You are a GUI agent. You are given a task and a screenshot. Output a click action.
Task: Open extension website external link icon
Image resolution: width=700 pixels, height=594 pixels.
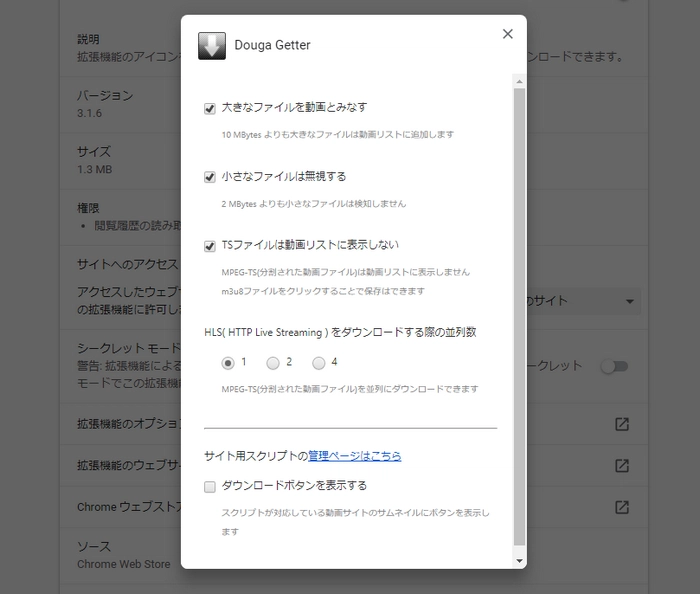[x=622, y=466]
